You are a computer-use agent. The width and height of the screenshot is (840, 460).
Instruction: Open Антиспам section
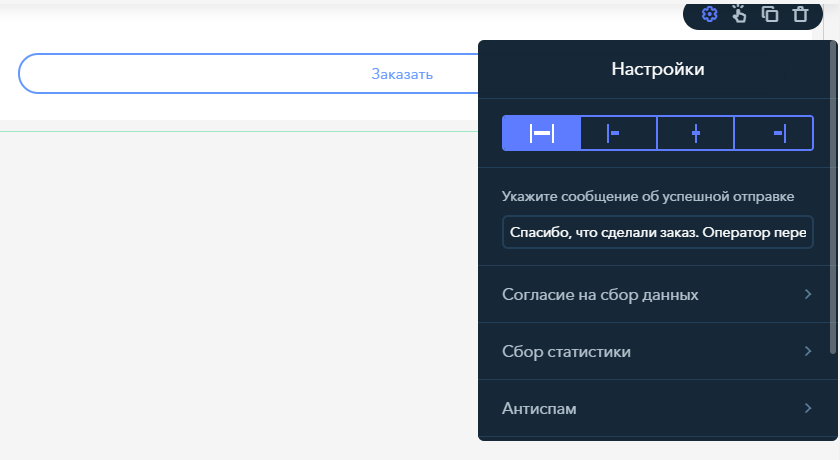coord(657,408)
